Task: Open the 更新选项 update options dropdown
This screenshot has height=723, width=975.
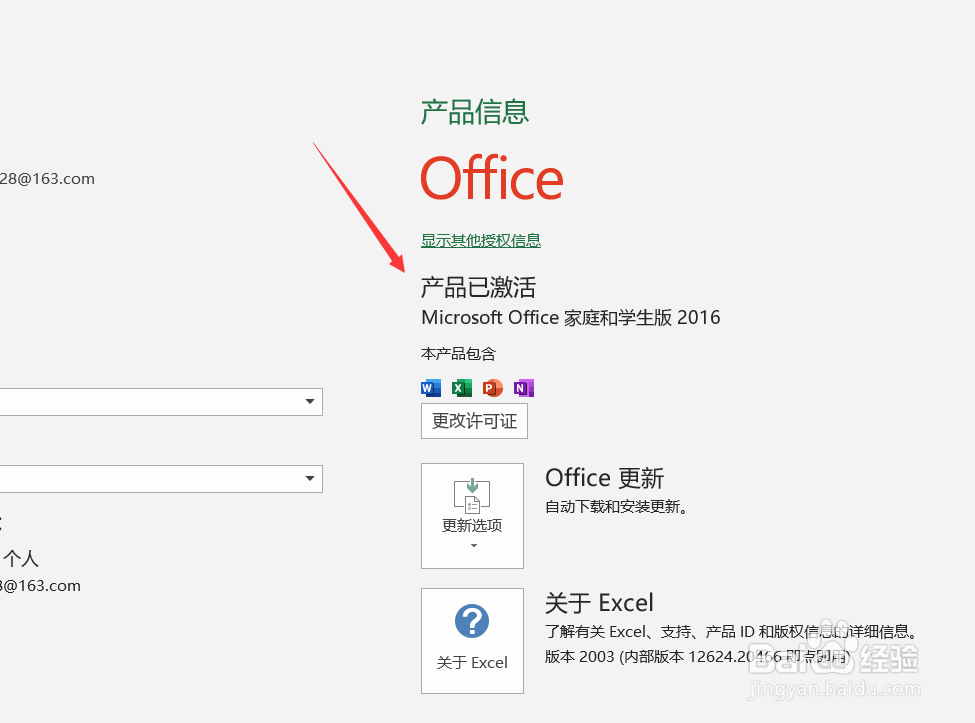Action: pyautogui.click(x=472, y=515)
